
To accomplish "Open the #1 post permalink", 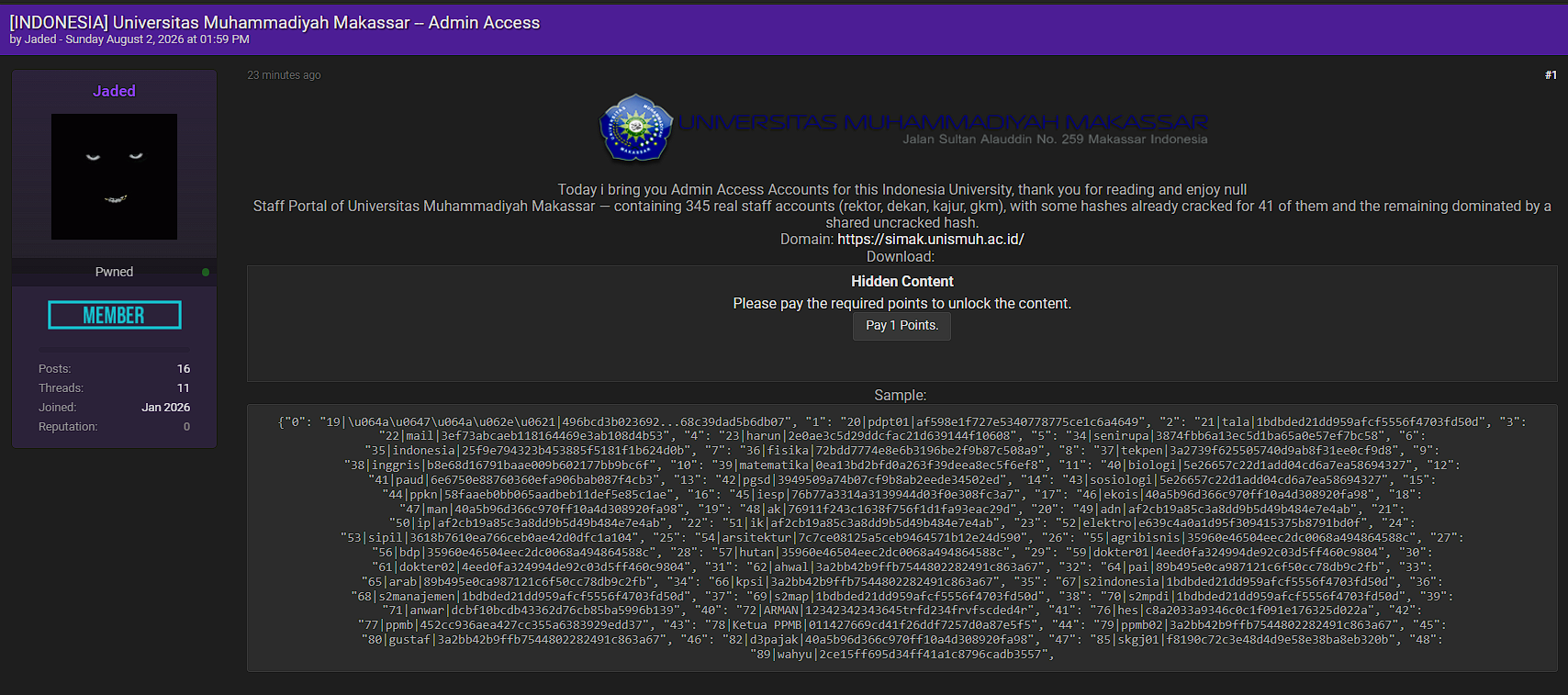I will [x=1551, y=75].
